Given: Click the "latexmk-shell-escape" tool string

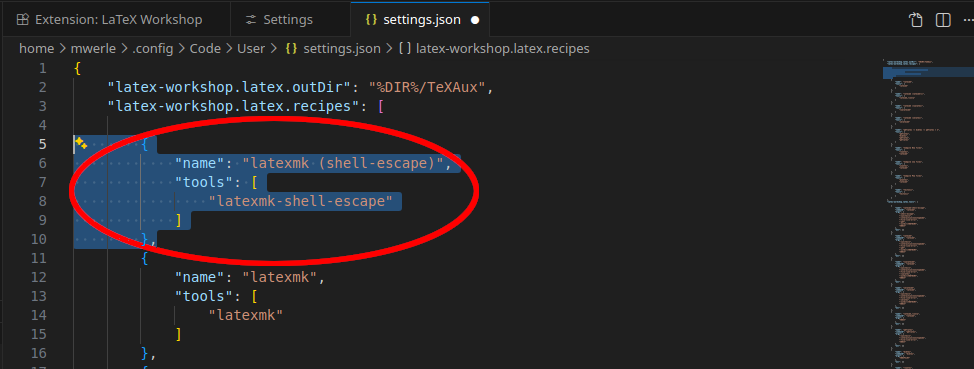Looking at the screenshot, I should coord(301,201).
